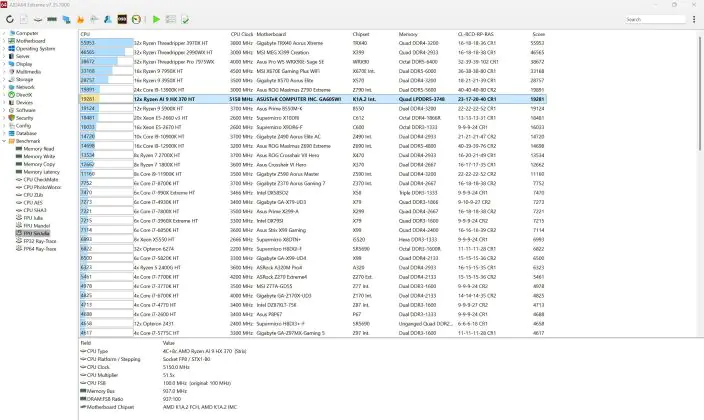Click the Results list toolbar icon
The image size is (704, 420).
[171, 19]
